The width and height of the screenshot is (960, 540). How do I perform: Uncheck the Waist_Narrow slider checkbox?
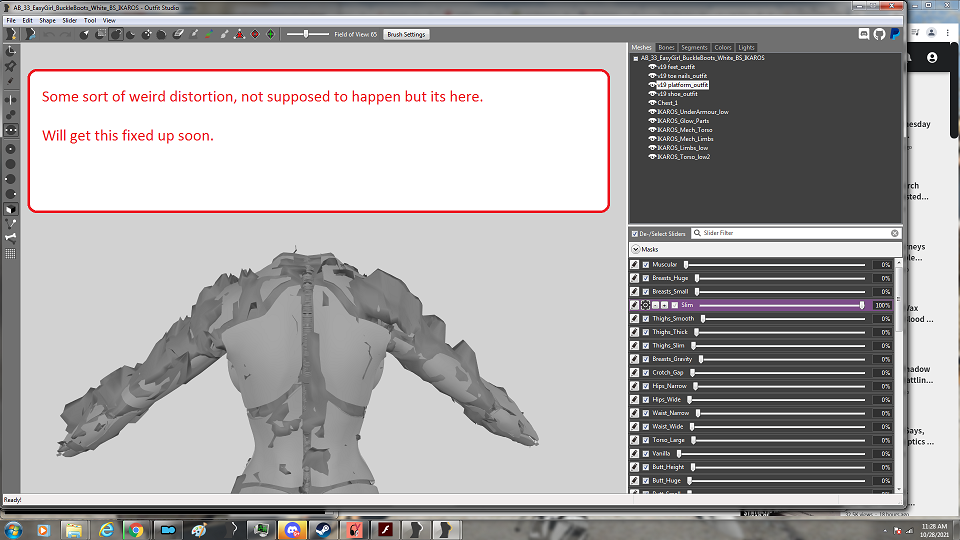[645, 413]
